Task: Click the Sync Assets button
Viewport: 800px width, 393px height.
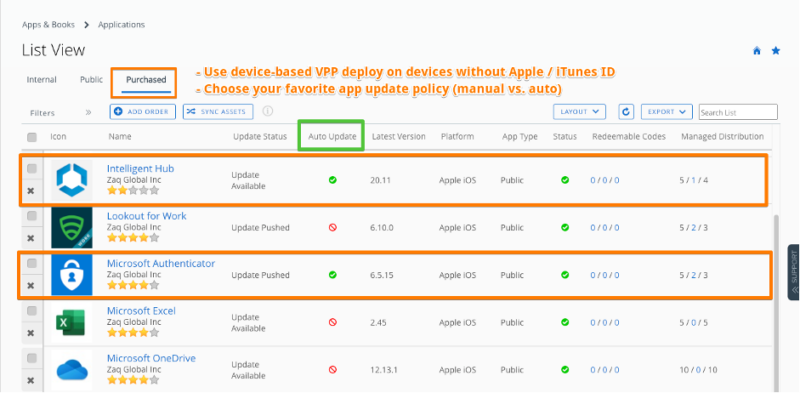Action: pyautogui.click(x=218, y=112)
